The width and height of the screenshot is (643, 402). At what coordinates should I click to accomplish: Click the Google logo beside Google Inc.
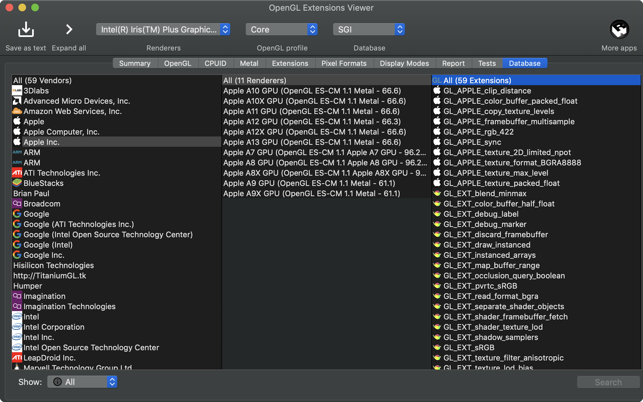17,255
